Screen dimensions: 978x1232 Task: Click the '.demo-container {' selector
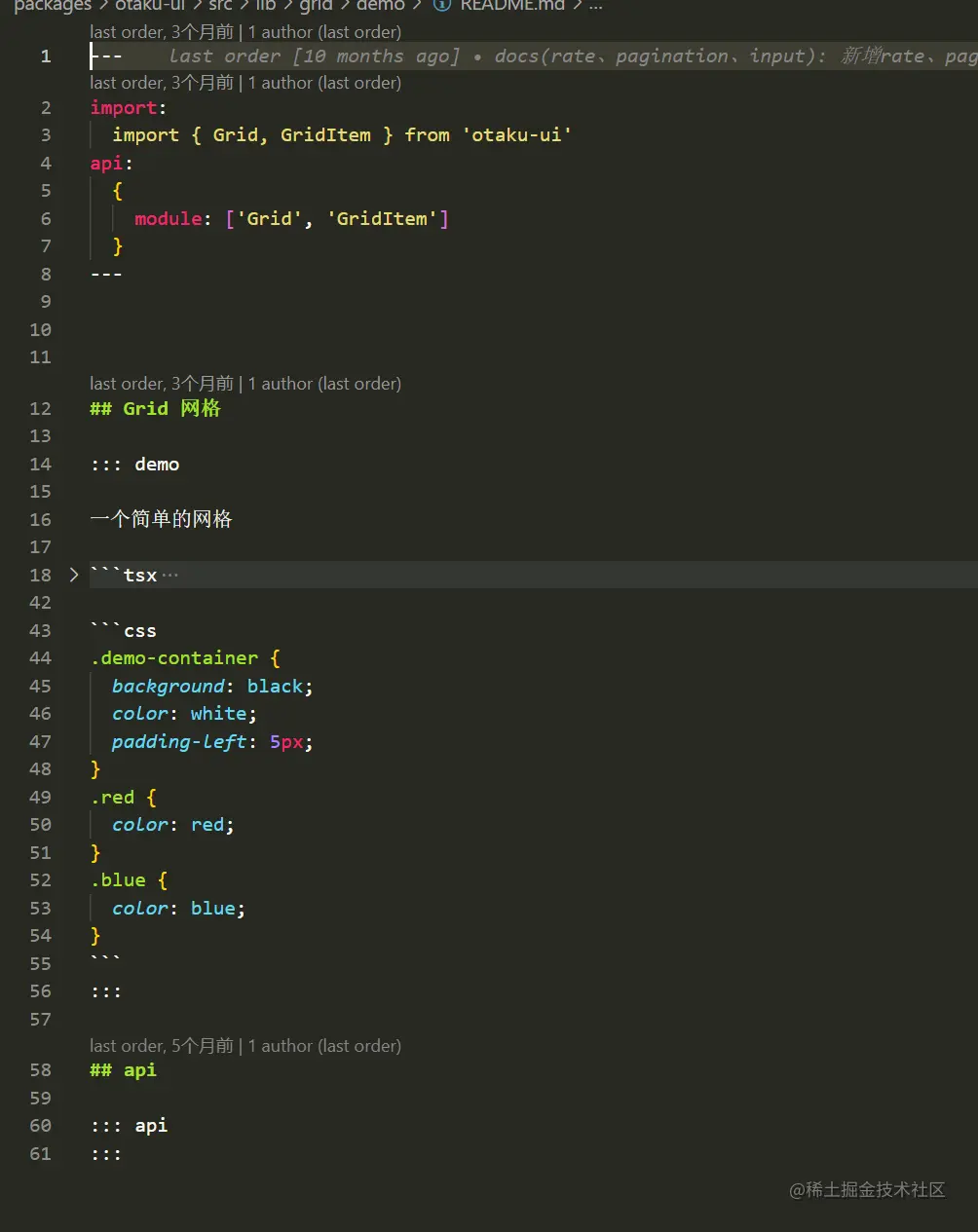185,658
